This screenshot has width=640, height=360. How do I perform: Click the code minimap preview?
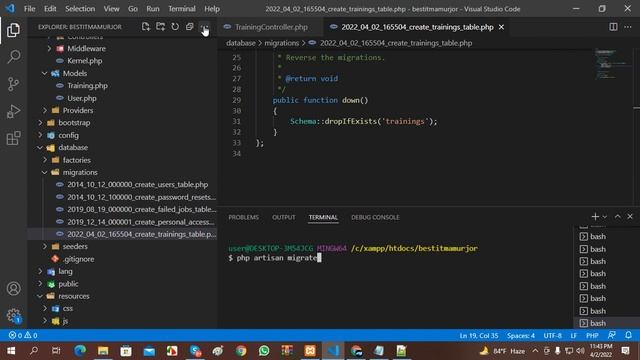pyautogui.click(x=611, y=64)
